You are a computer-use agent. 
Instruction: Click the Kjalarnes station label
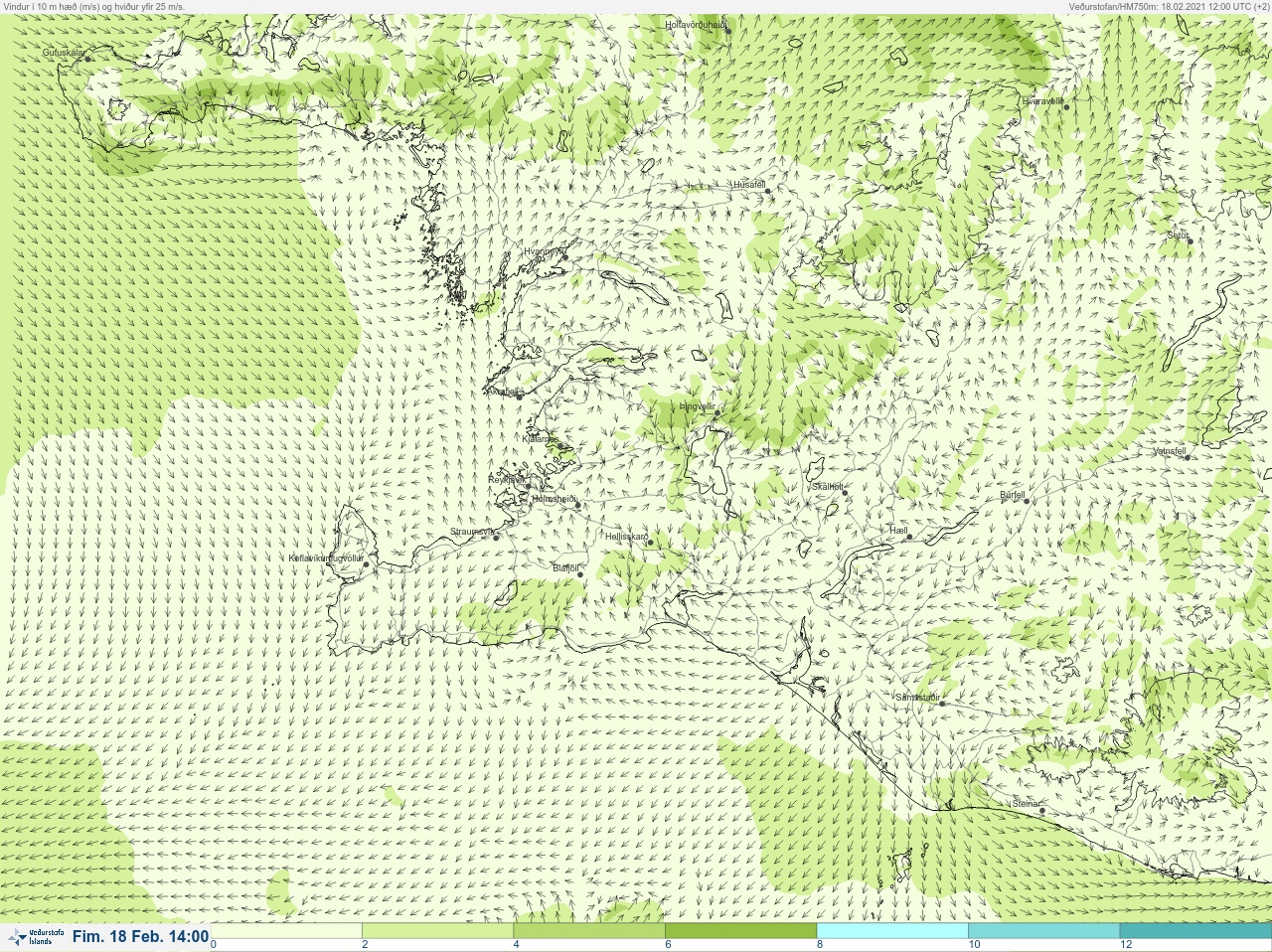[539, 438]
